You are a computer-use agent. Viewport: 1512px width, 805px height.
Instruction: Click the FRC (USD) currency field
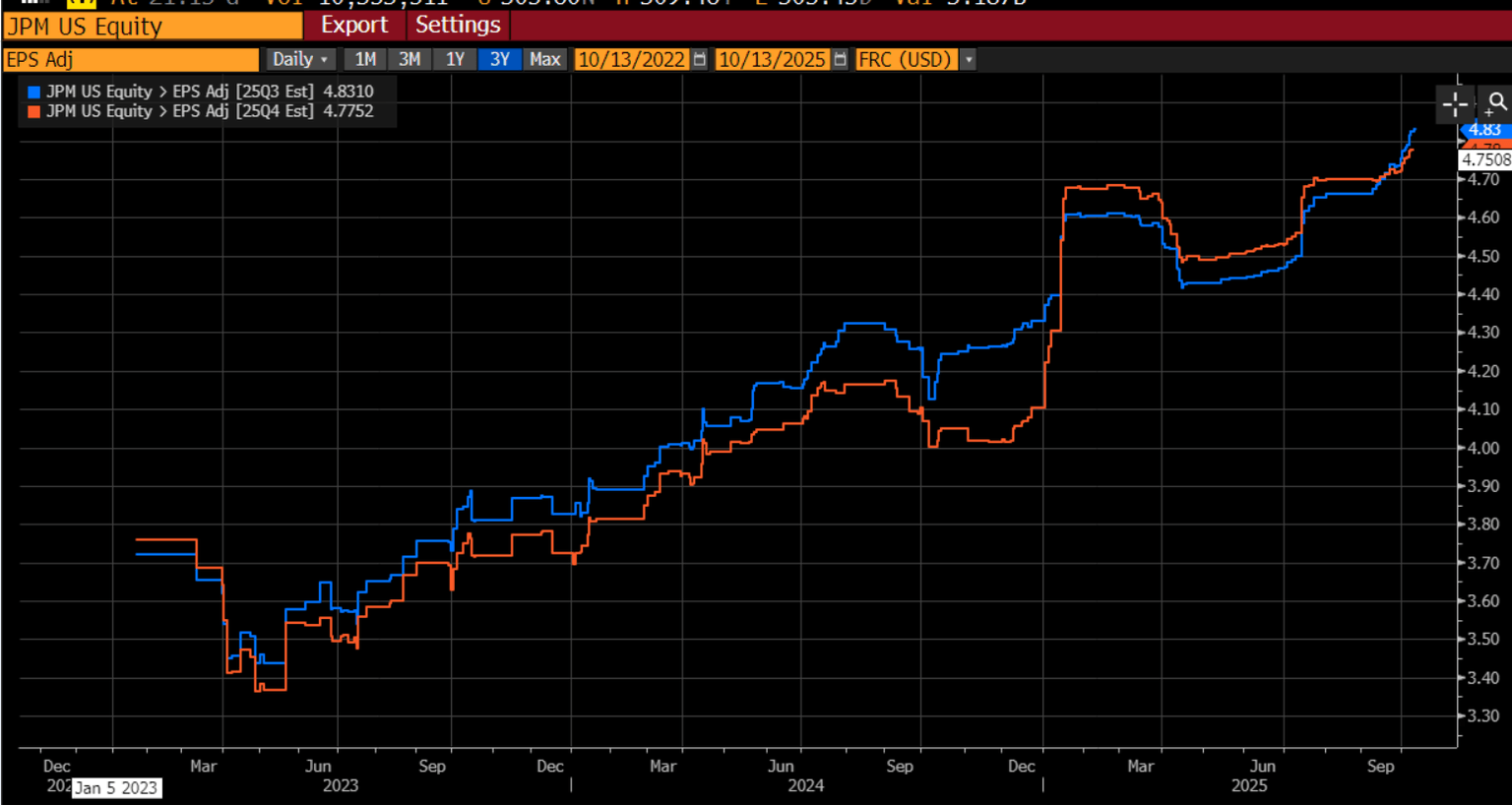pos(906,60)
